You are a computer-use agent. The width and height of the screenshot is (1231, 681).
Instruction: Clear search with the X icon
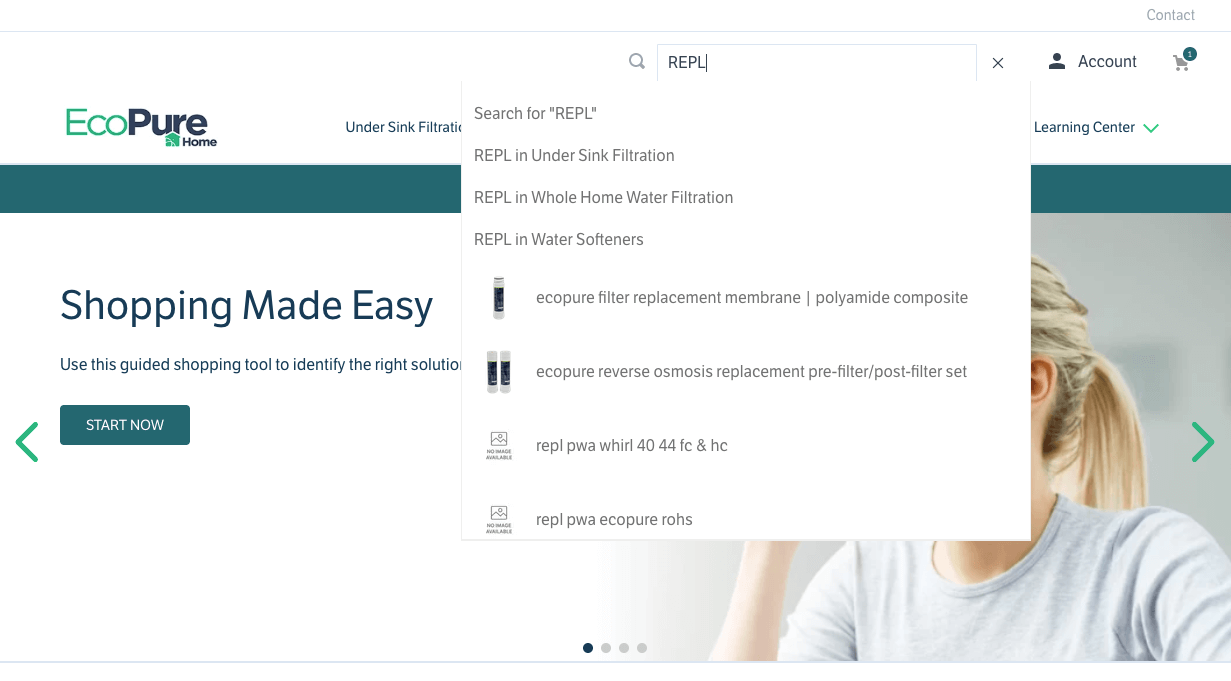pyautogui.click(x=998, y=63)
